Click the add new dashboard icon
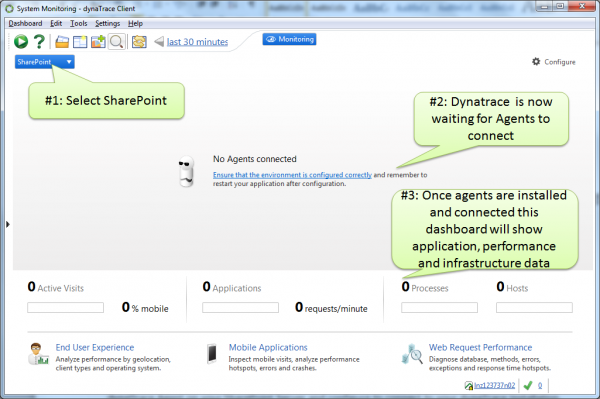The width and height of the screenshot is (600, 399). (x=98, y=42)
